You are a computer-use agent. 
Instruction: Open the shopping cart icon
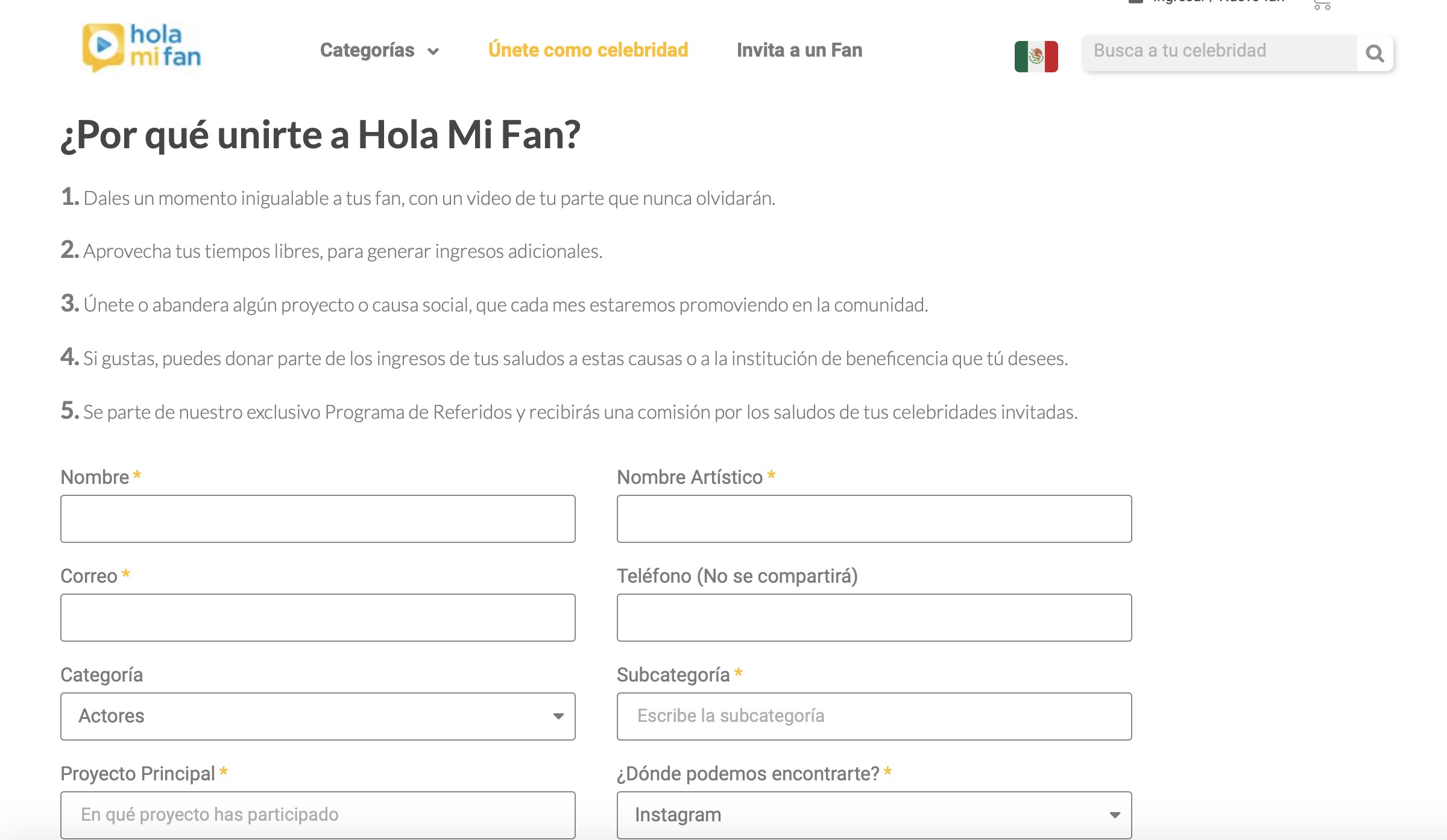coord(1322,5)
